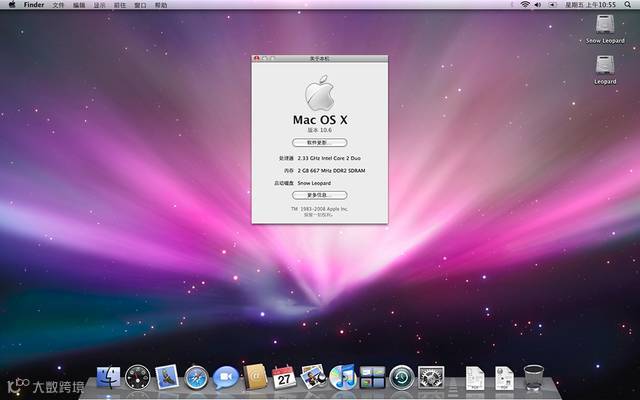Activate Spaces from the Dock

[x=372, y=378]
